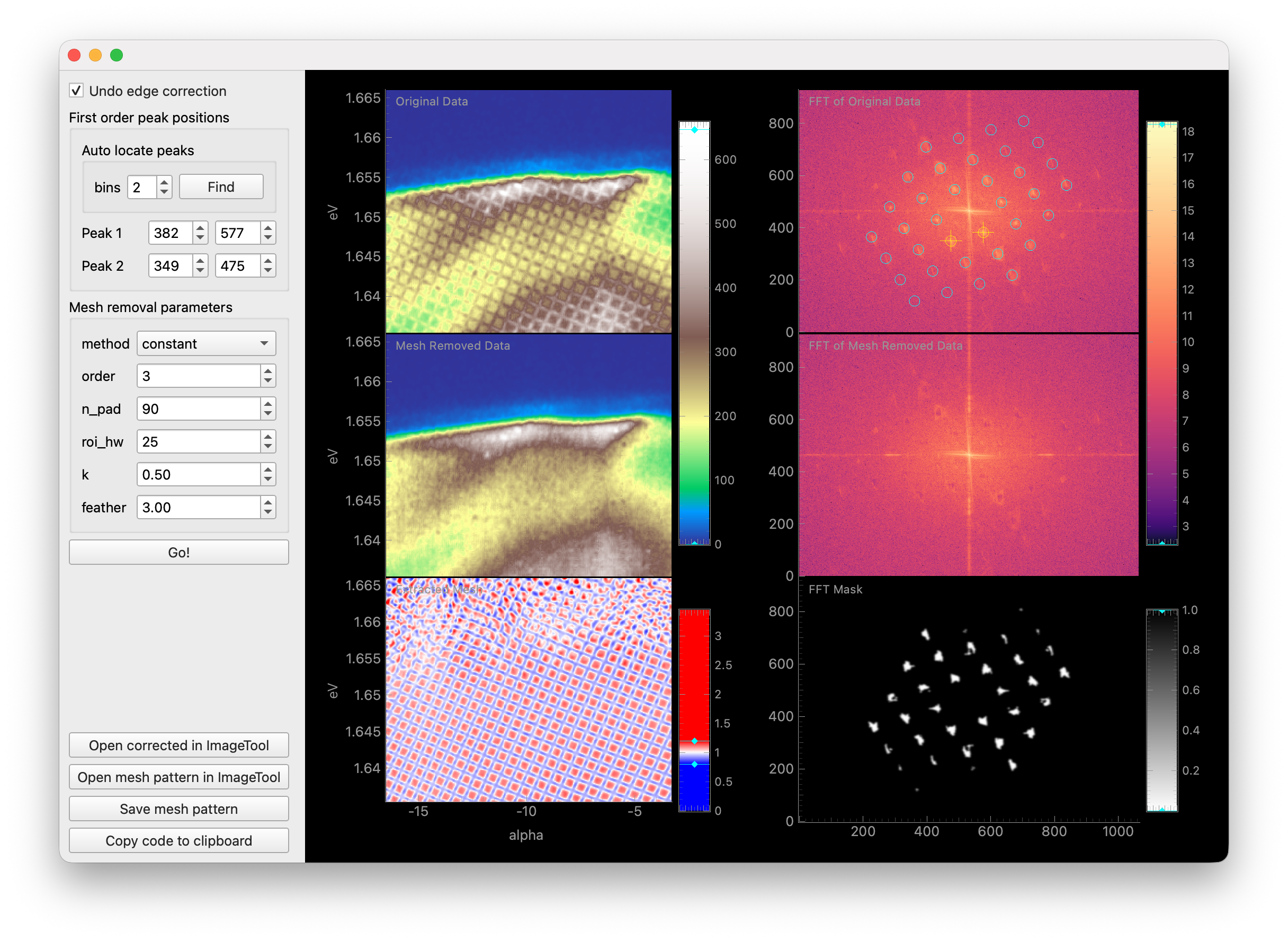This screenshot has height=941, width=1288.
Task: Click the First order peak positions label
Action: tap(149, 117)
